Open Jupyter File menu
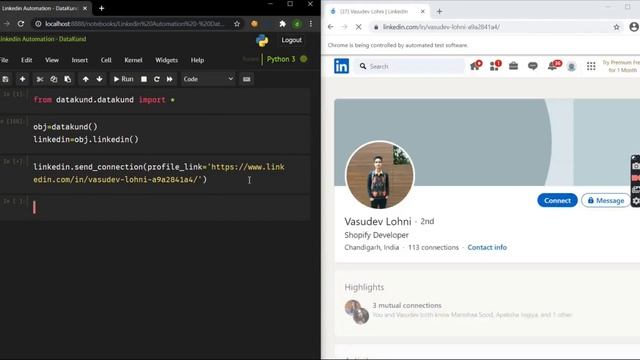Image resolution: width=640 pixels, height=360 pixels. pos(4,60)
